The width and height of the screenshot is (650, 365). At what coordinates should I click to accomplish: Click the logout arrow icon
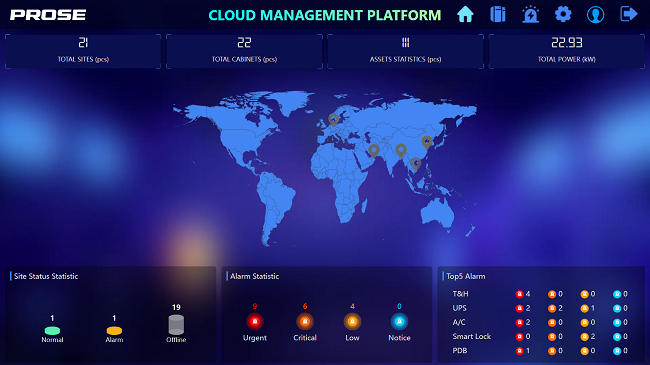click(628, 14)
